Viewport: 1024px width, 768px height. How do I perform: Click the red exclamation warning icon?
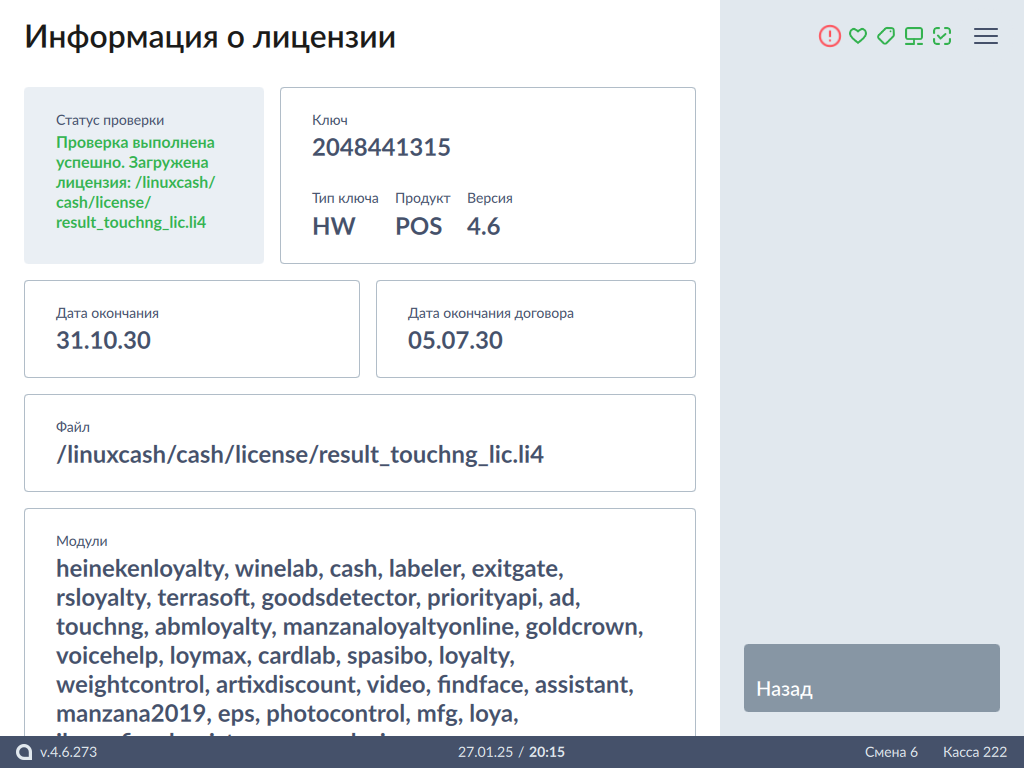coord(830,36)
